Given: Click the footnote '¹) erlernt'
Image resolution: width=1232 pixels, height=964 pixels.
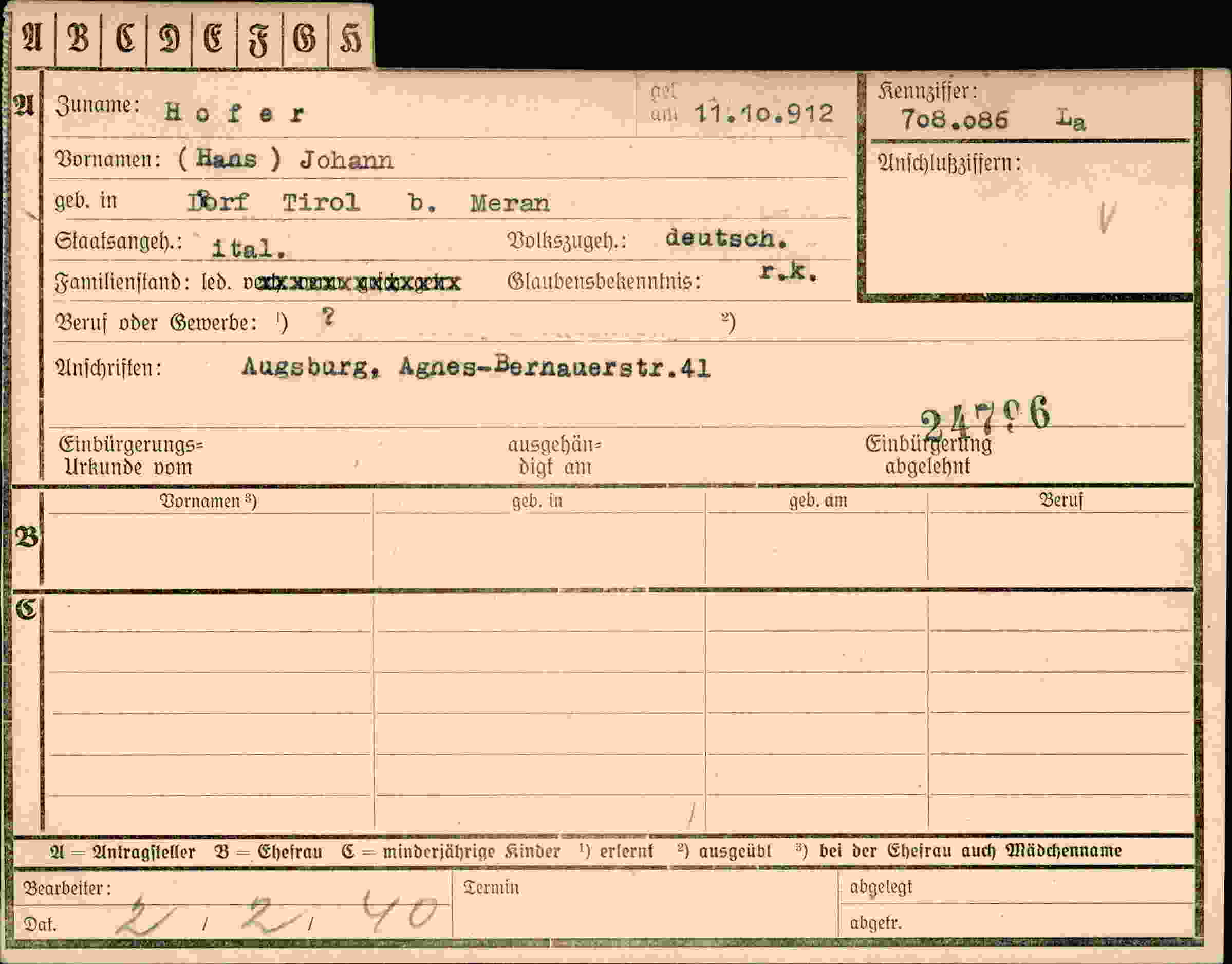Looking at the screenshot, I should pos(615,851).
